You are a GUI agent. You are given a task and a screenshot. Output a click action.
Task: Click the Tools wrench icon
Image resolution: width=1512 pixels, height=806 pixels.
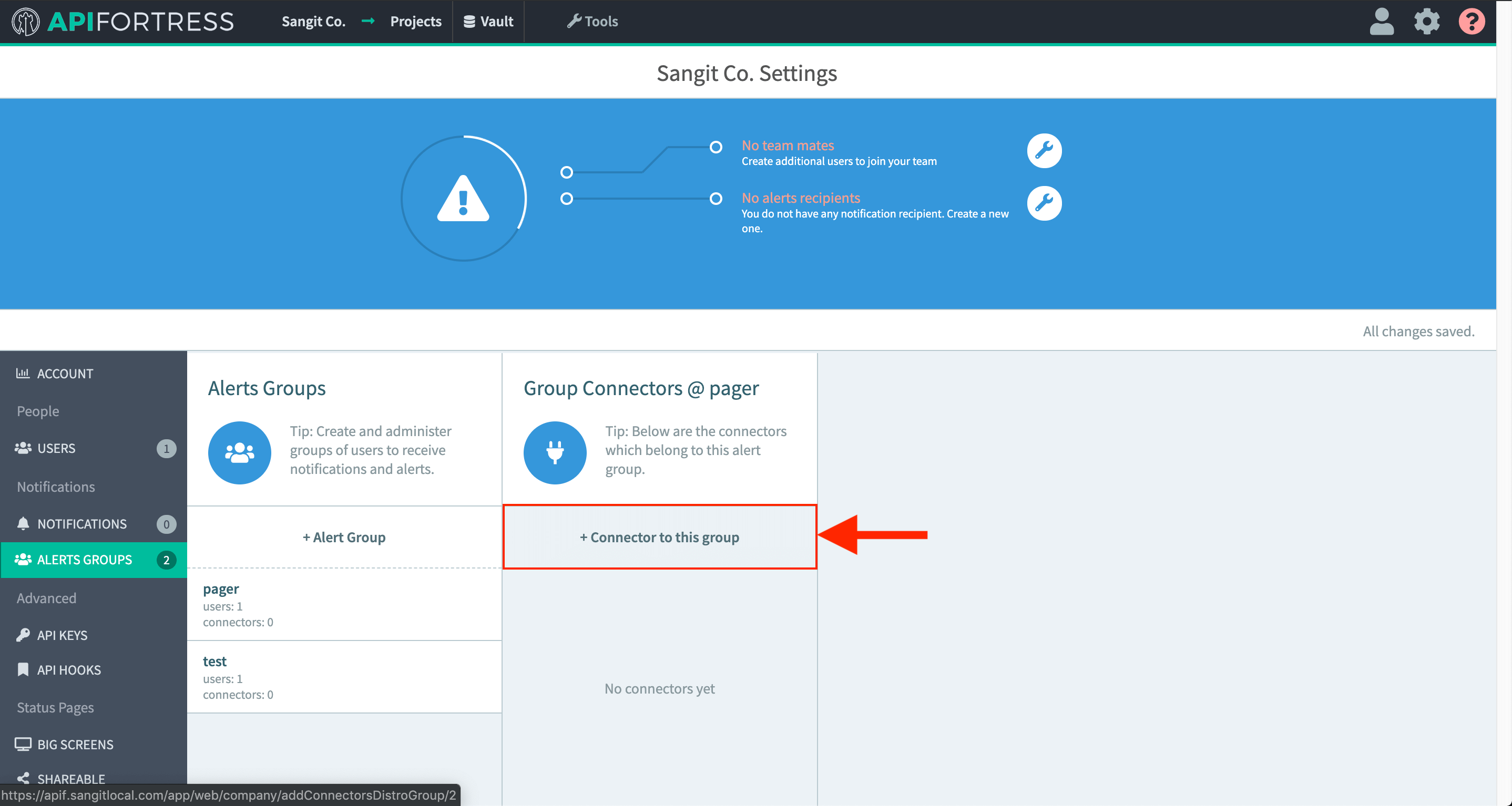click(x=574, y=21)
